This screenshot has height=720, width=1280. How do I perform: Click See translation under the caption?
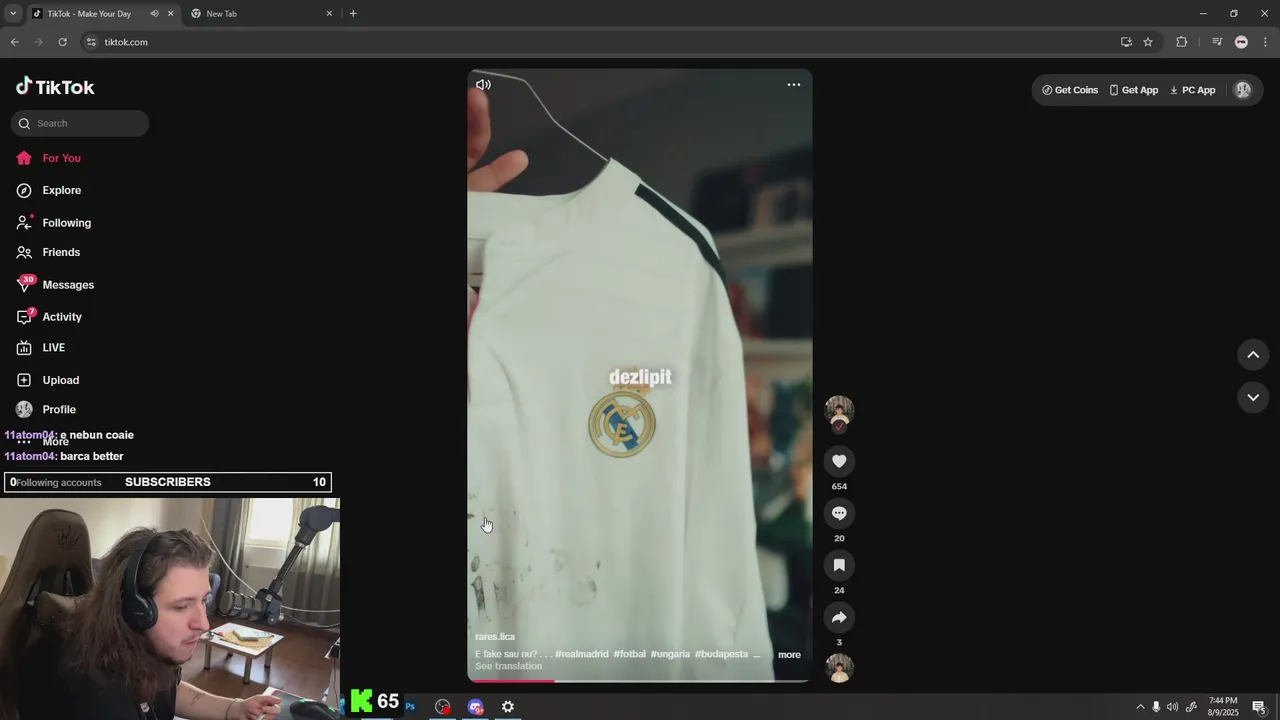click(x=508, y=666)
